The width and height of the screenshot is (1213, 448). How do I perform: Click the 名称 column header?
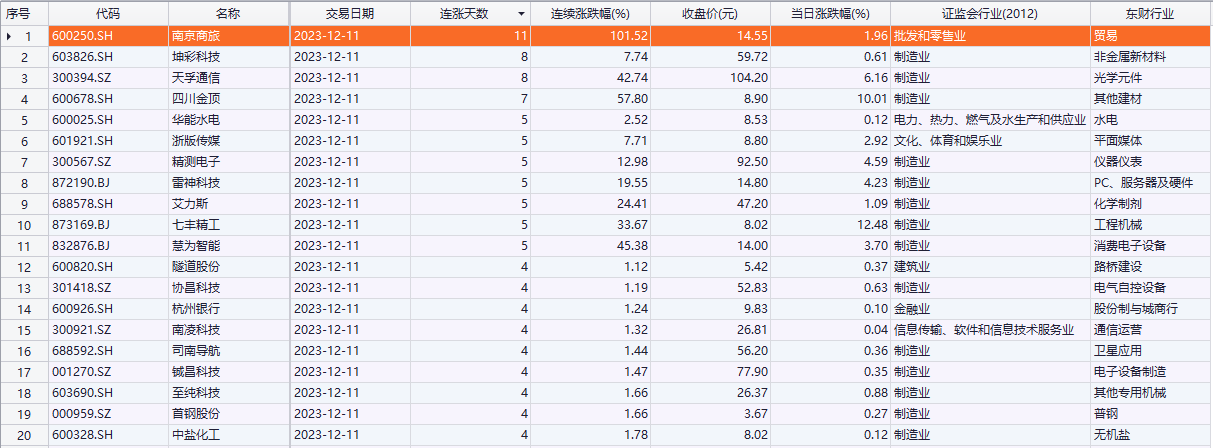[228, 14]
